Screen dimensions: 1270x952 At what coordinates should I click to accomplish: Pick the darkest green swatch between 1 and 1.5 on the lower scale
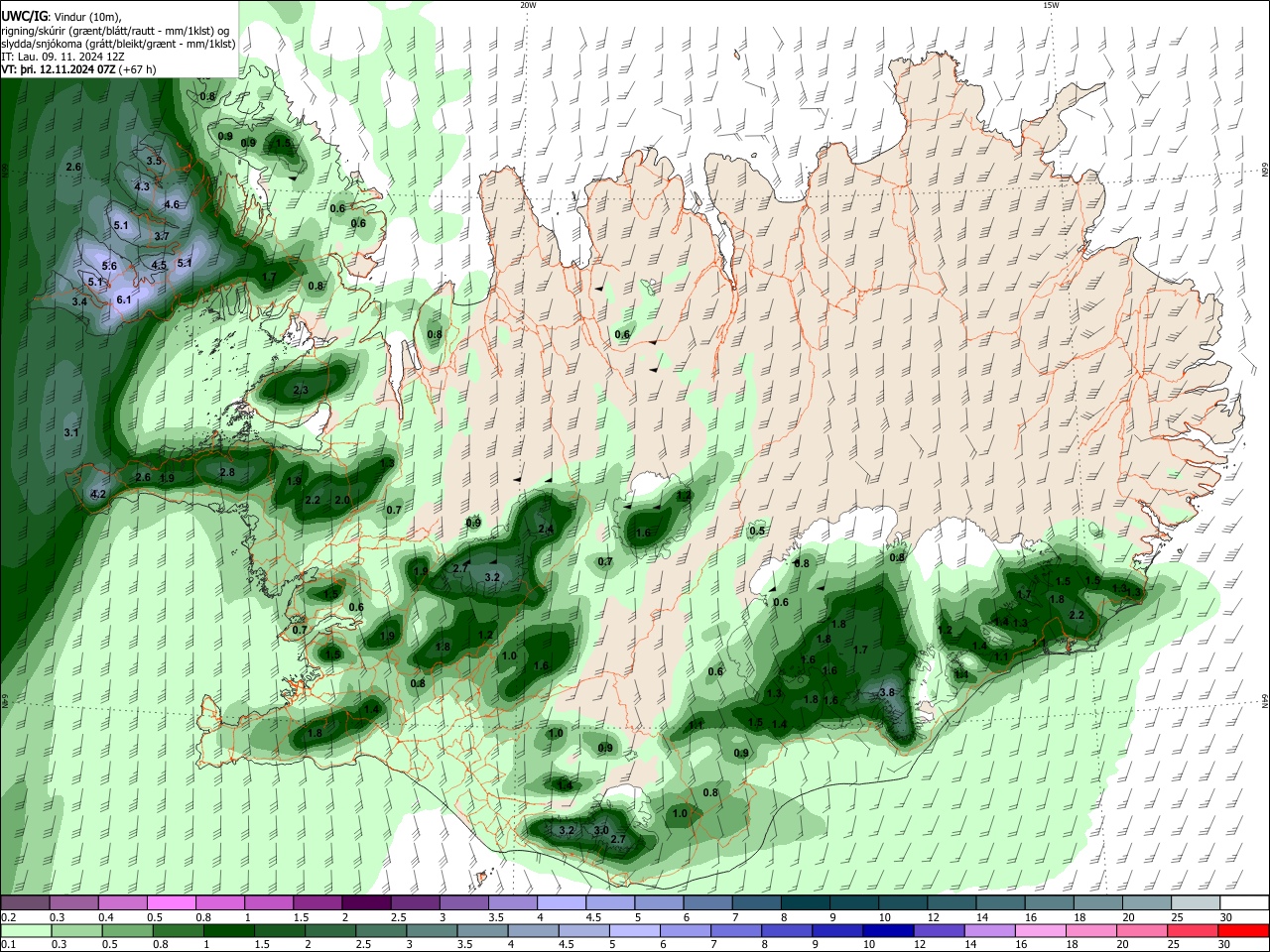pyautogui.click(x=230, y=930)
